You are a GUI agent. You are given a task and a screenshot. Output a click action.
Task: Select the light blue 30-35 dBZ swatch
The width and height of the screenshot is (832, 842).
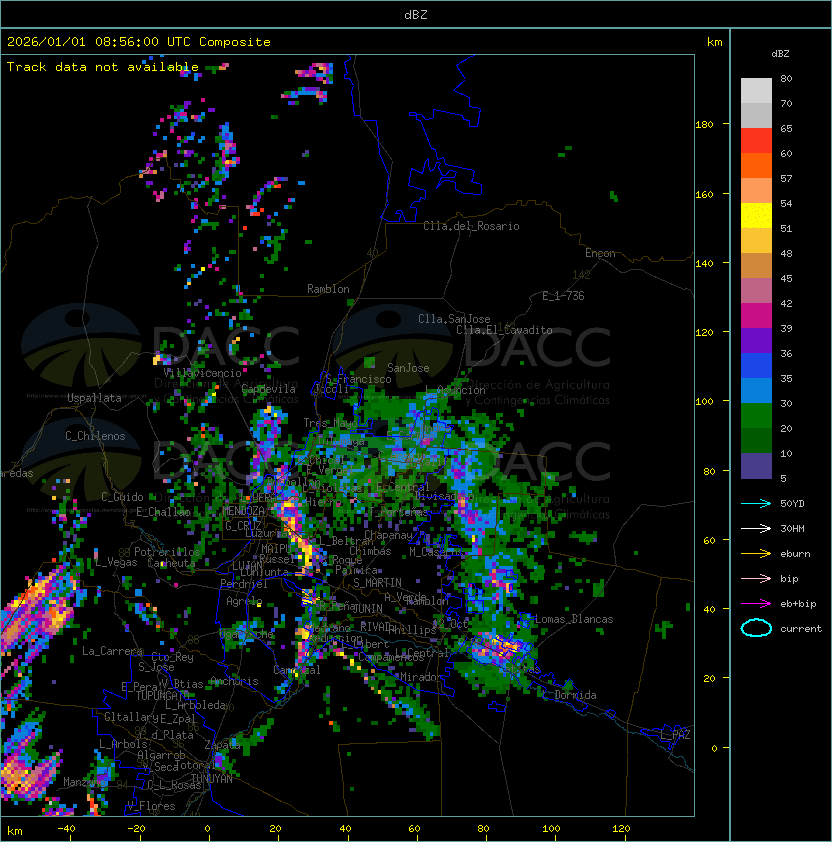(x=756, y=391)
